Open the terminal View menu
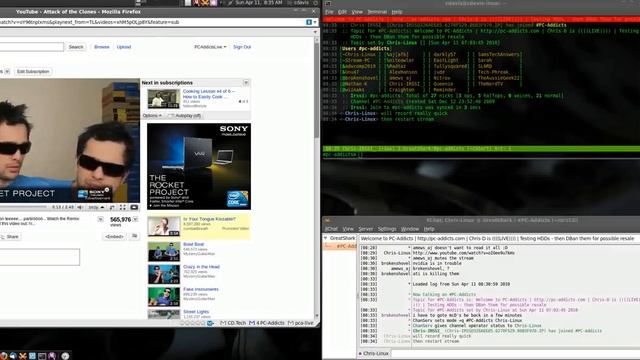This screenshot has height=360, width=640. tap(357, 12)
